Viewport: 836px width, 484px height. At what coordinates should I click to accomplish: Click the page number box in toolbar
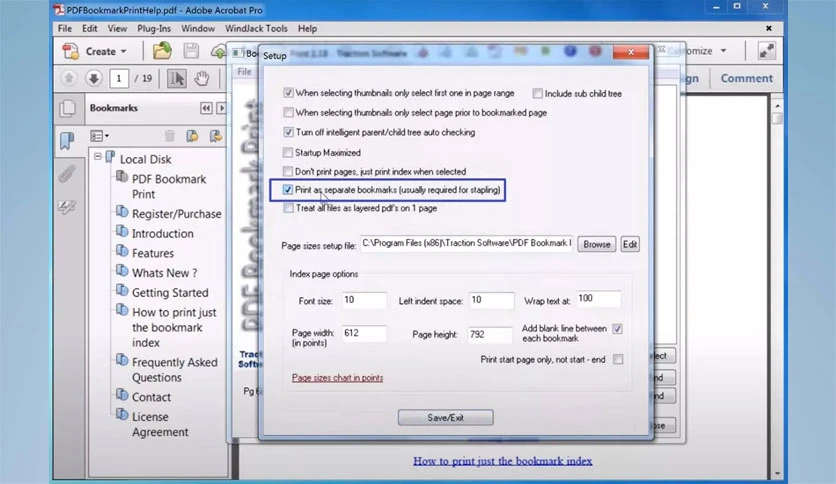pyautogui.click(x=119, y=78)
